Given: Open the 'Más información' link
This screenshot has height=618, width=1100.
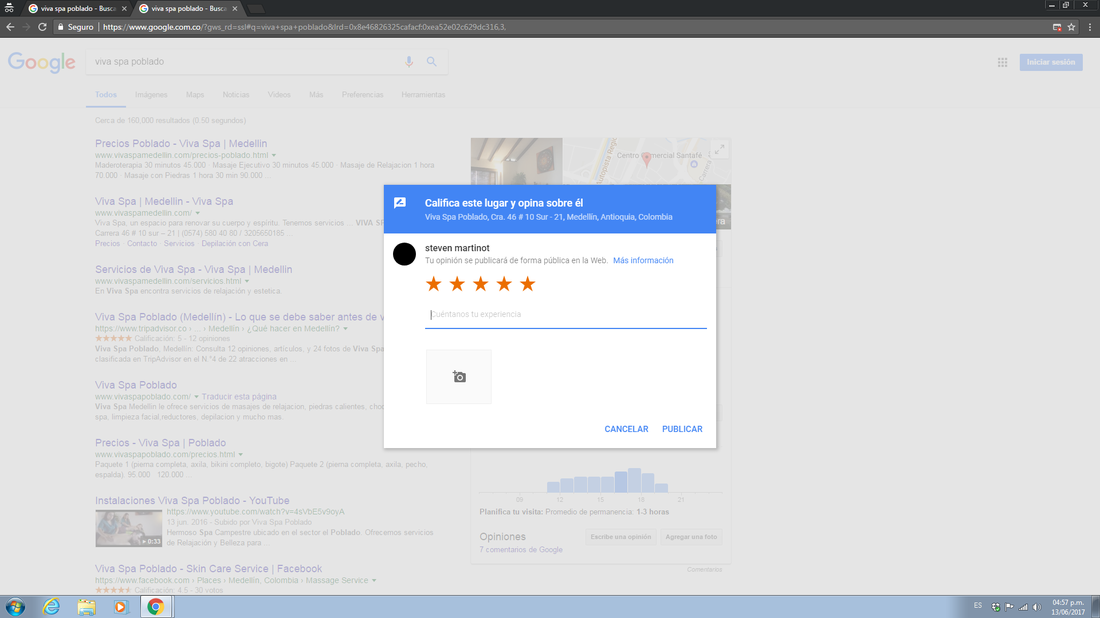Looking at the screenshot, I should tap(643, 260).
